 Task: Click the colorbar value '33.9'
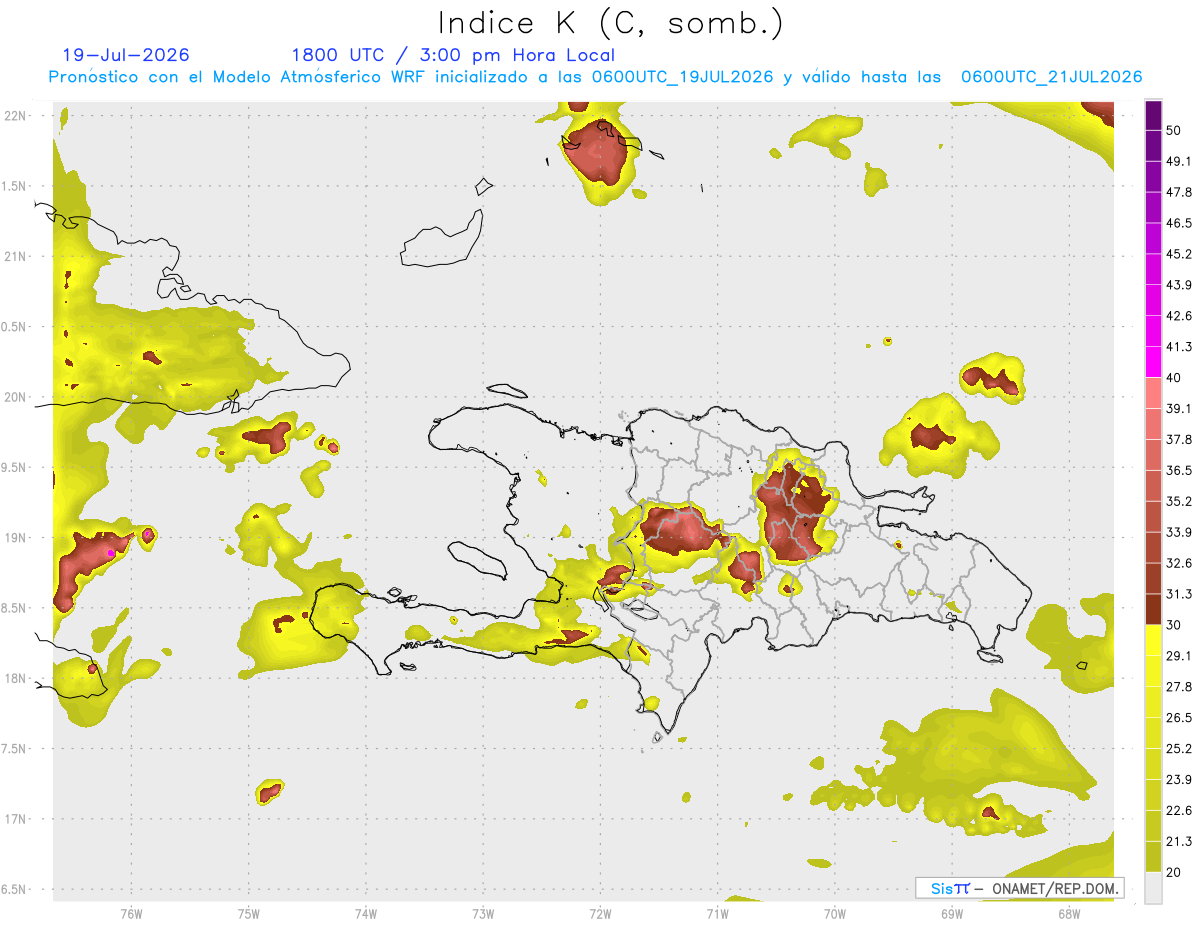(x=1178, y=532)
